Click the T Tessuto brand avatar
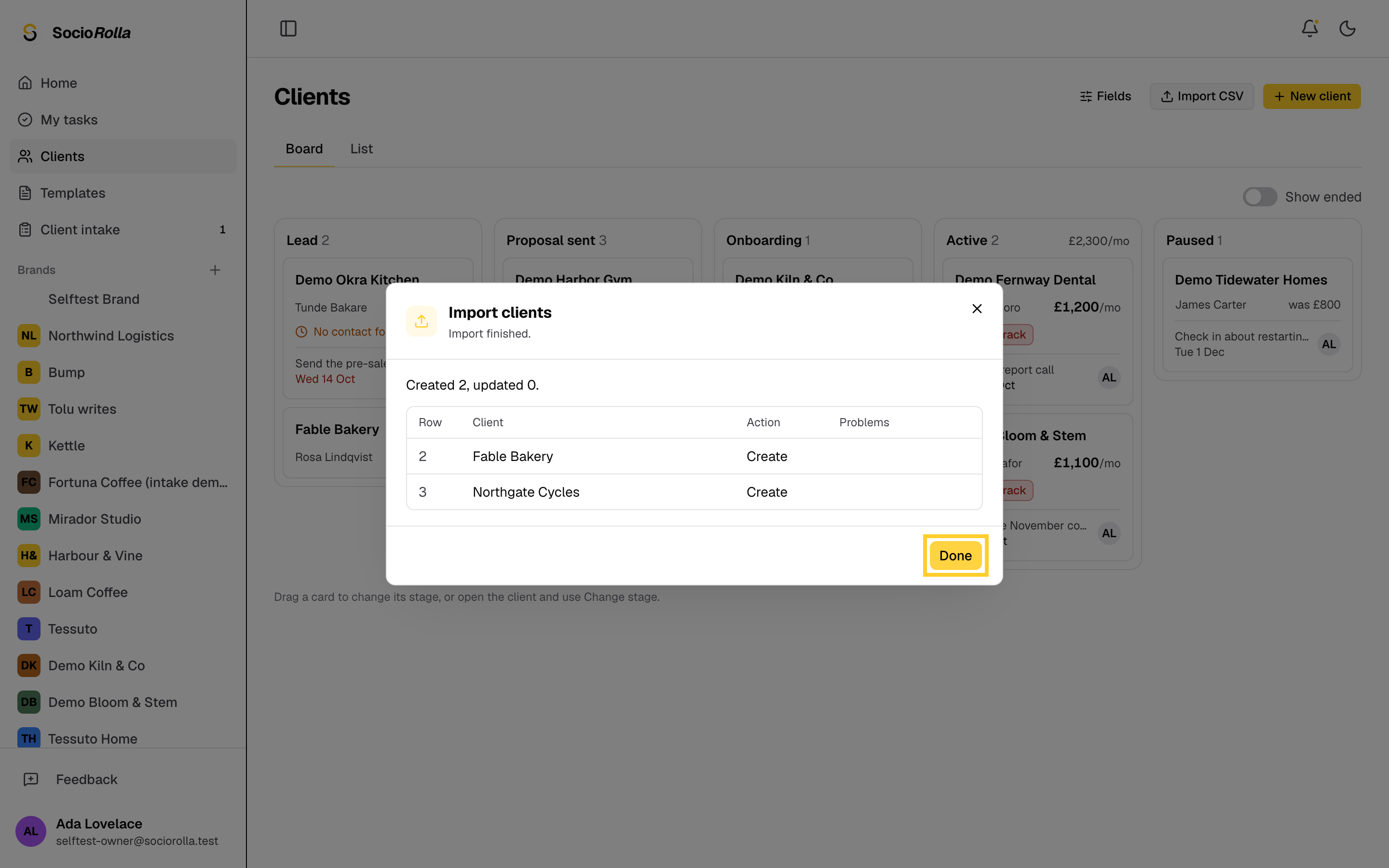 pyautogui.click(x=29, y=629)
